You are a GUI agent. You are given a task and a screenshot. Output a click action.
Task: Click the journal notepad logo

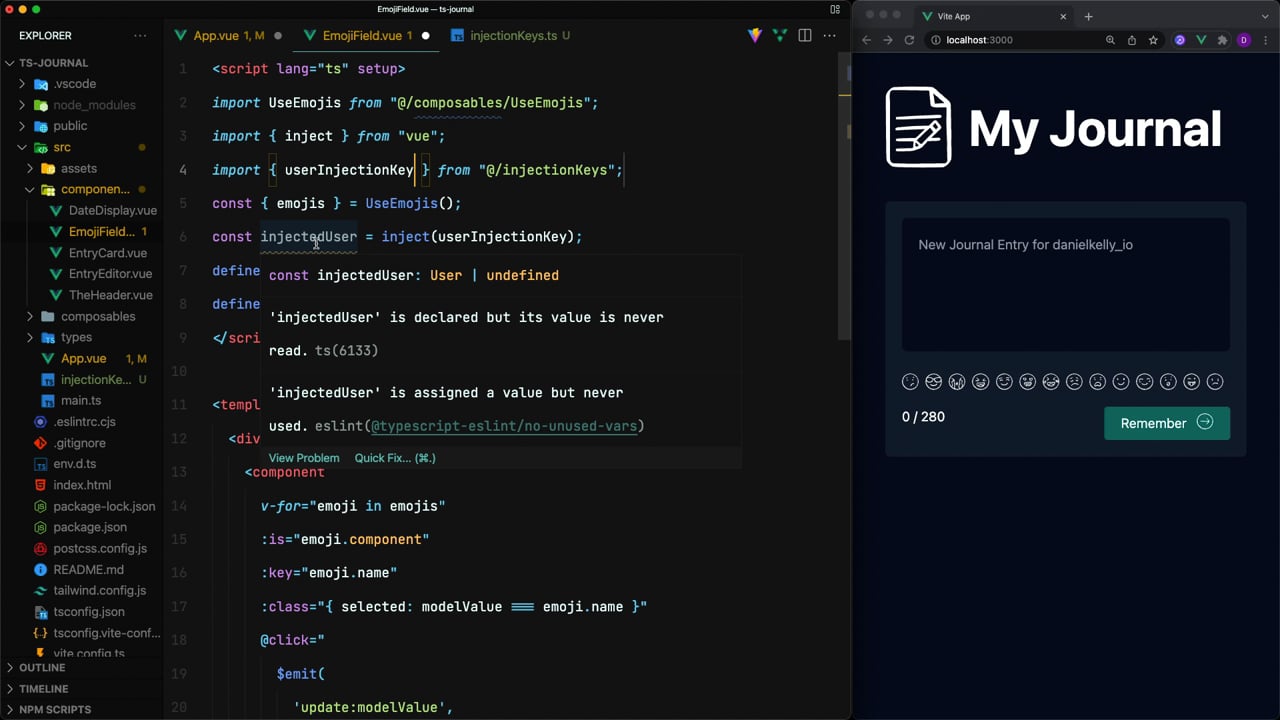pos(918,127)
